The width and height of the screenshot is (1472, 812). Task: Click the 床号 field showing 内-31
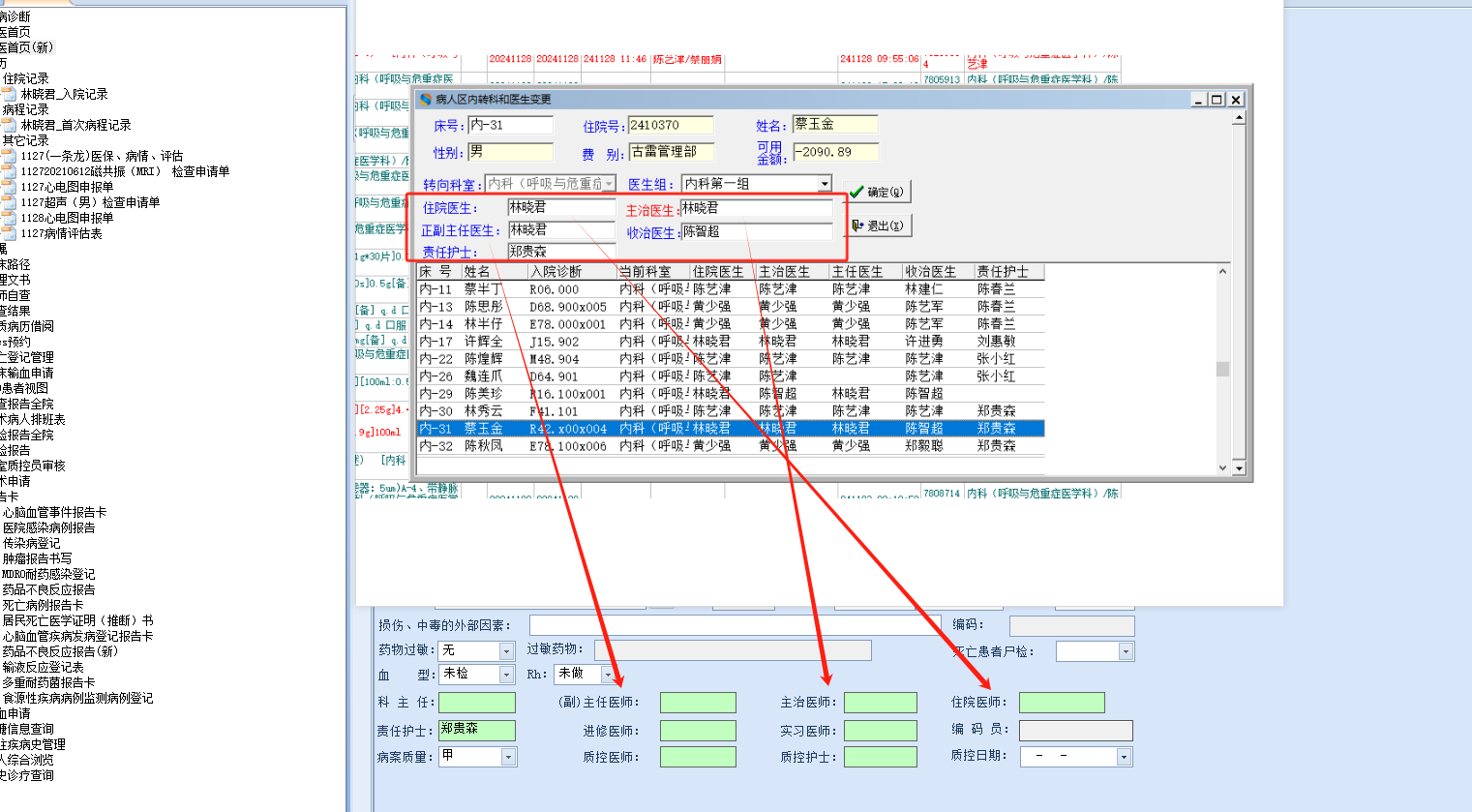point(510,125)
